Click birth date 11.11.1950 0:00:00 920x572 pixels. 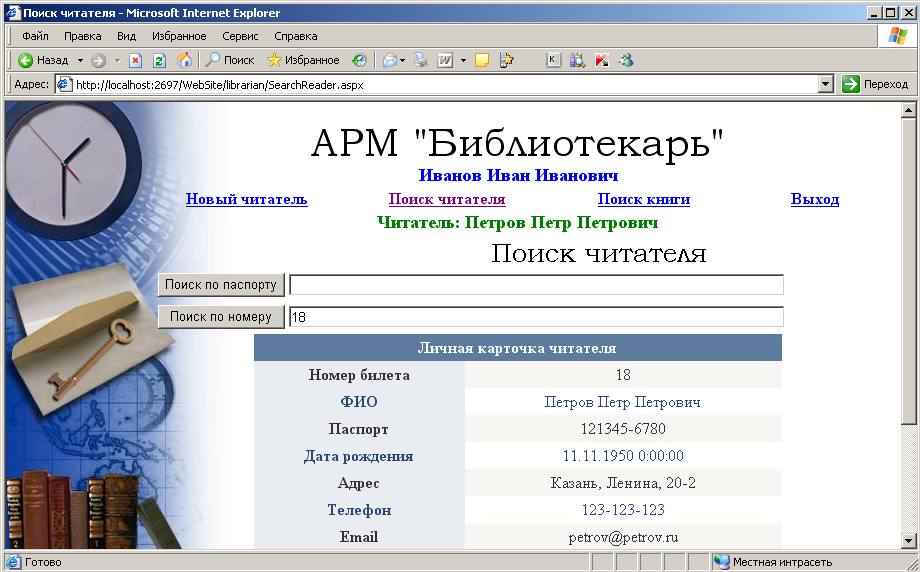click(x=623, y=456)
